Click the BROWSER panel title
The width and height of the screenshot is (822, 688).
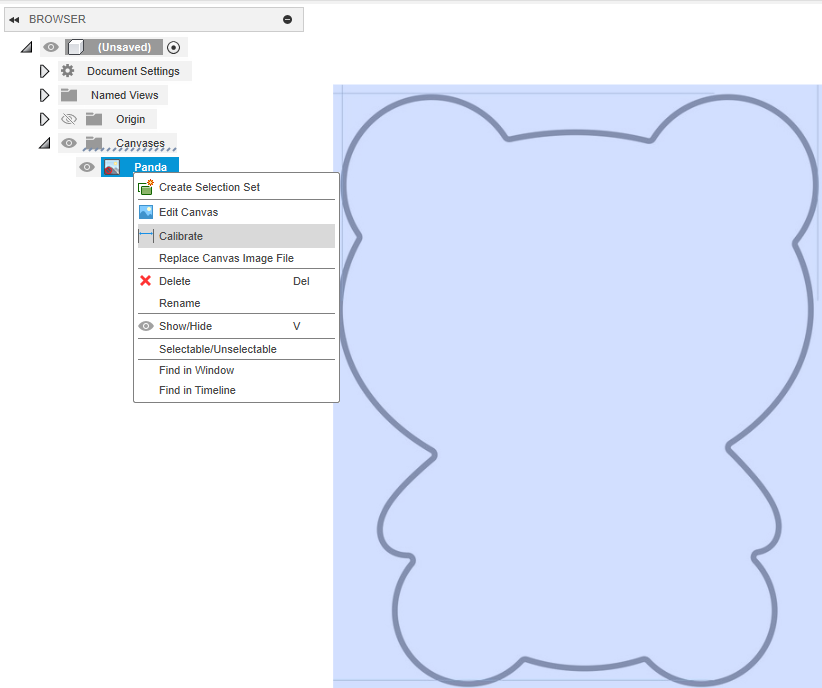point(57,19)
